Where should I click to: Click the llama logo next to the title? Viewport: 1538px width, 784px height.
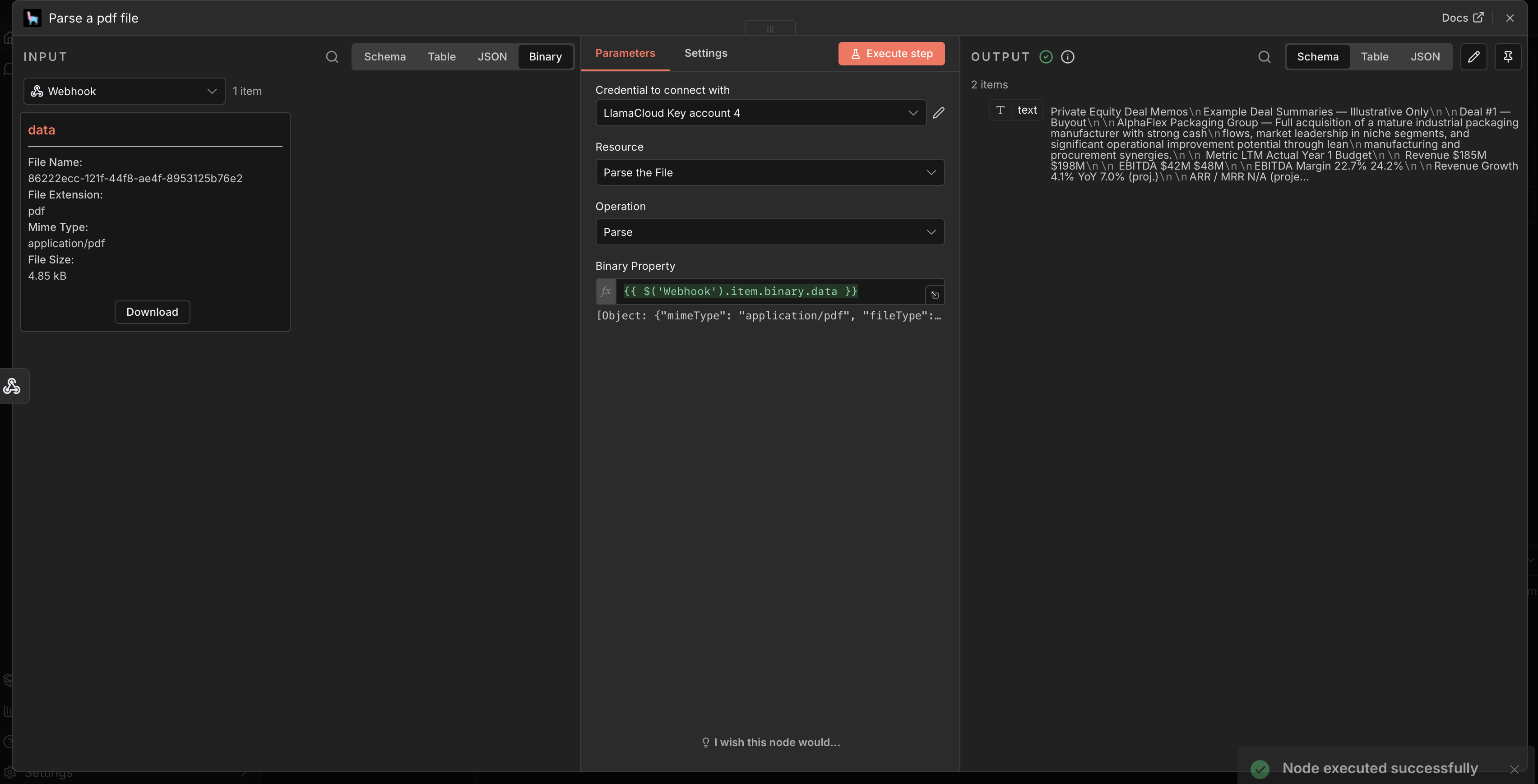32,18
